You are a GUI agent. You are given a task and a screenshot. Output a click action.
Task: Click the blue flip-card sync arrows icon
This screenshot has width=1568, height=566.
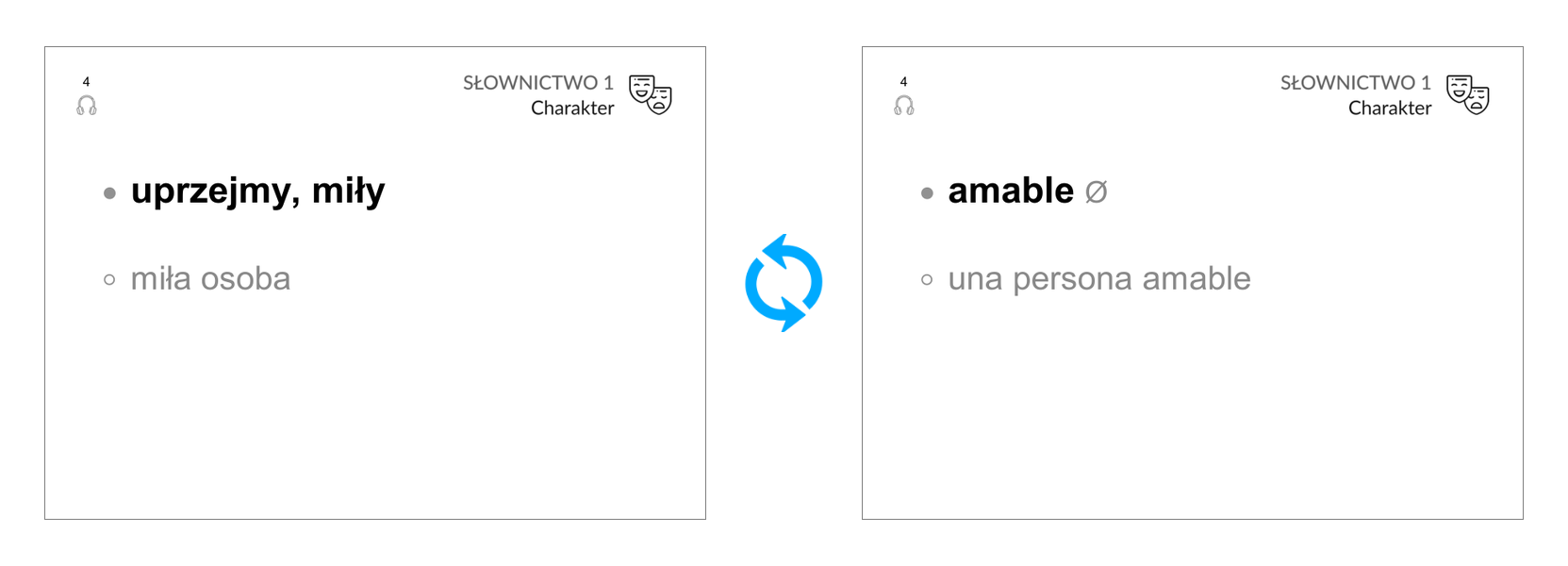pyautogui.click(x=784, y=283)
